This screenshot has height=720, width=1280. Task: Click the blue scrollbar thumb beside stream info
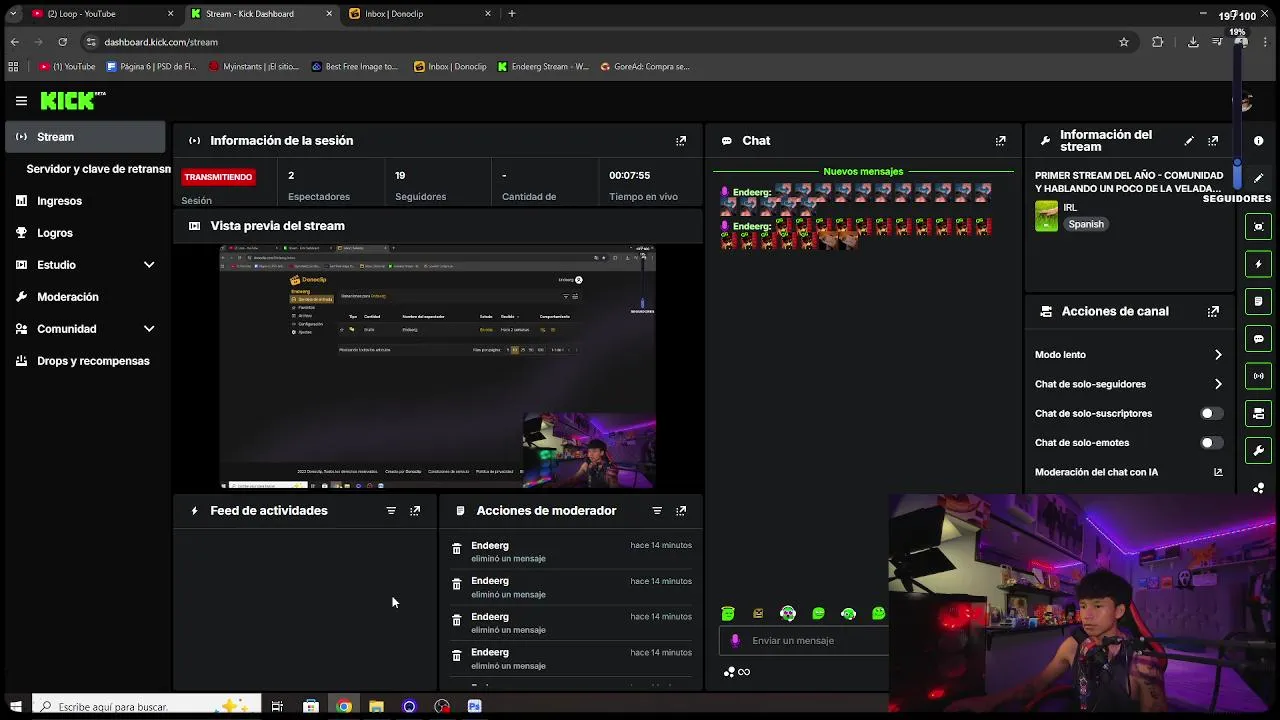pos(1237,172)
